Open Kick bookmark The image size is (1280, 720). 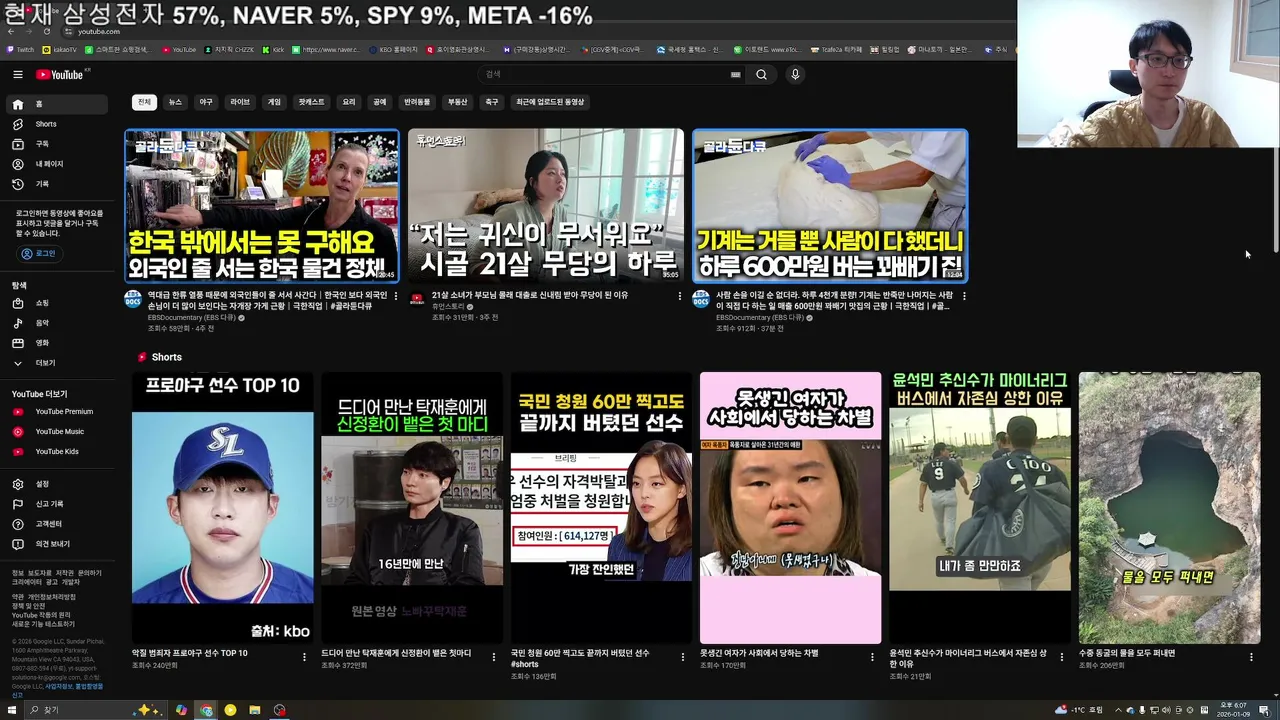pyautogui.click(x=273, y=49)
